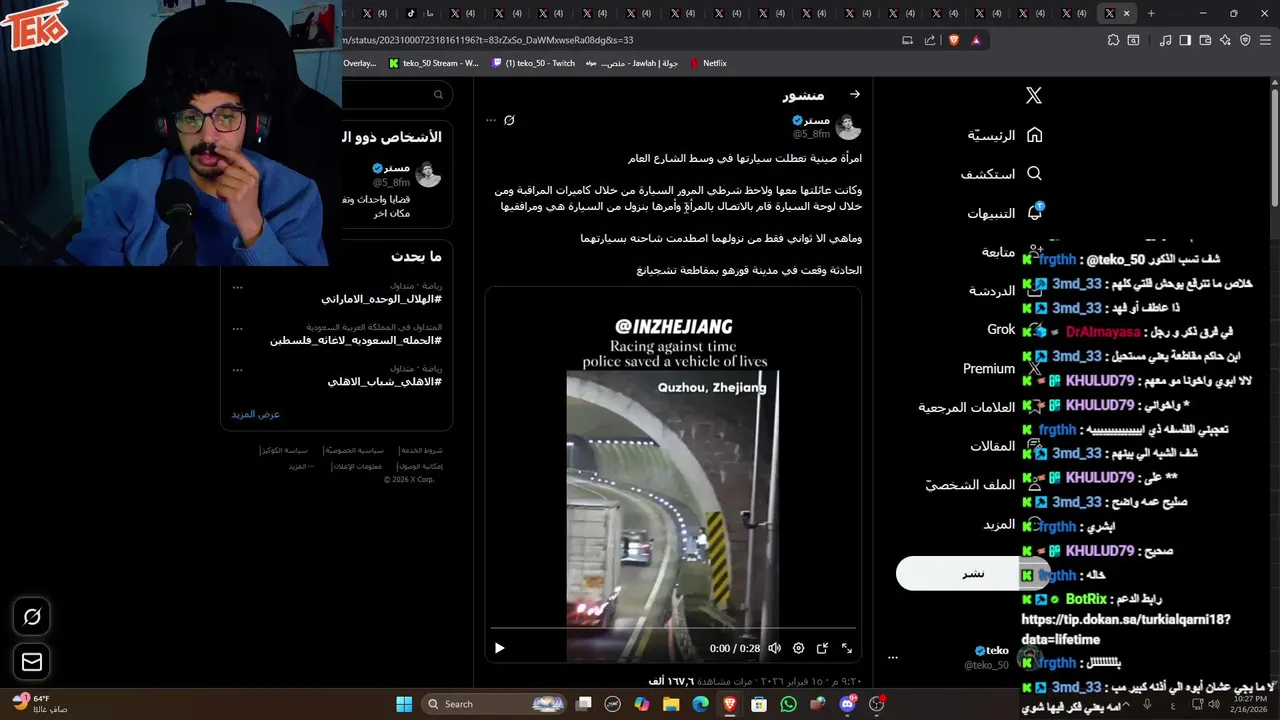Screen dimensions: 1280x720
Task: Open شروط الخدمة terms of service link
Action: [x=420, y=451]
